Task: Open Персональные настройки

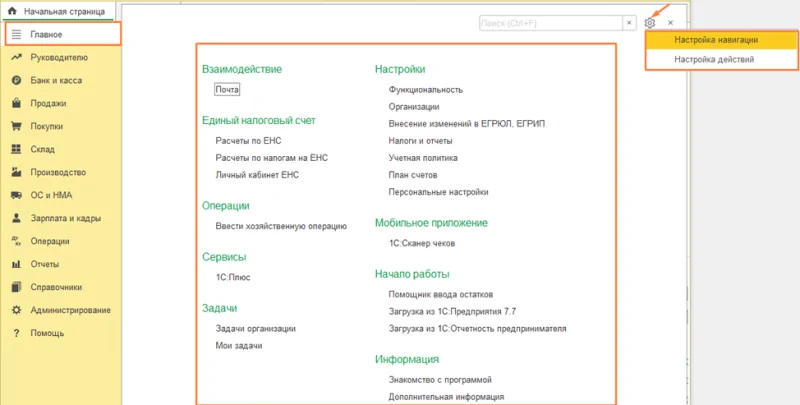Action: pos(439,192)
